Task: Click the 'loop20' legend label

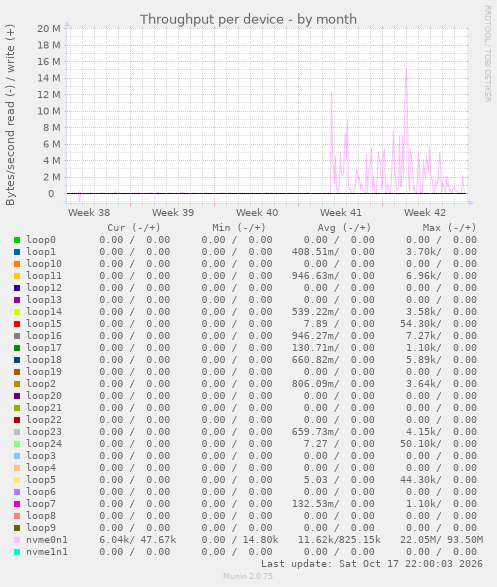Action: click(44, 396)
